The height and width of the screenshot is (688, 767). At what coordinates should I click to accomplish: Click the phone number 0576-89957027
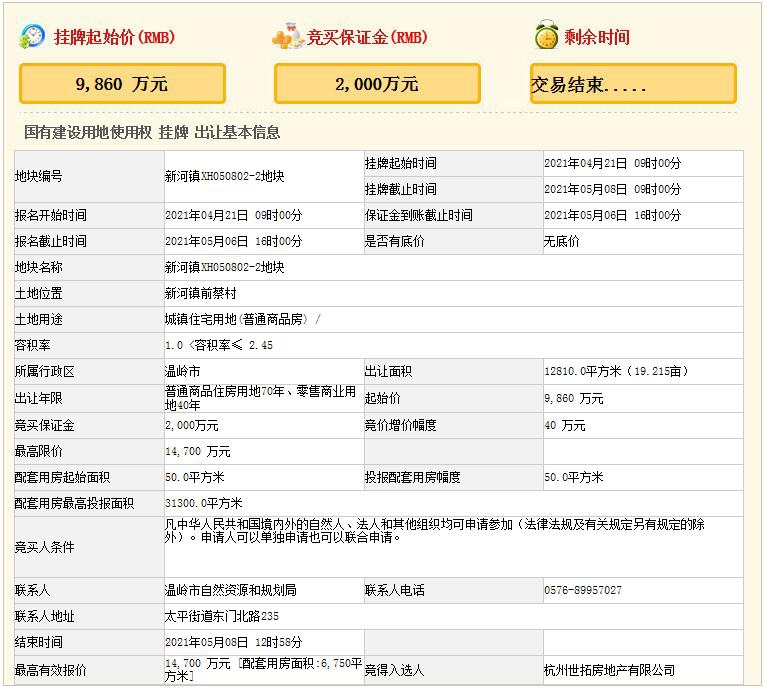pos(583,591)
